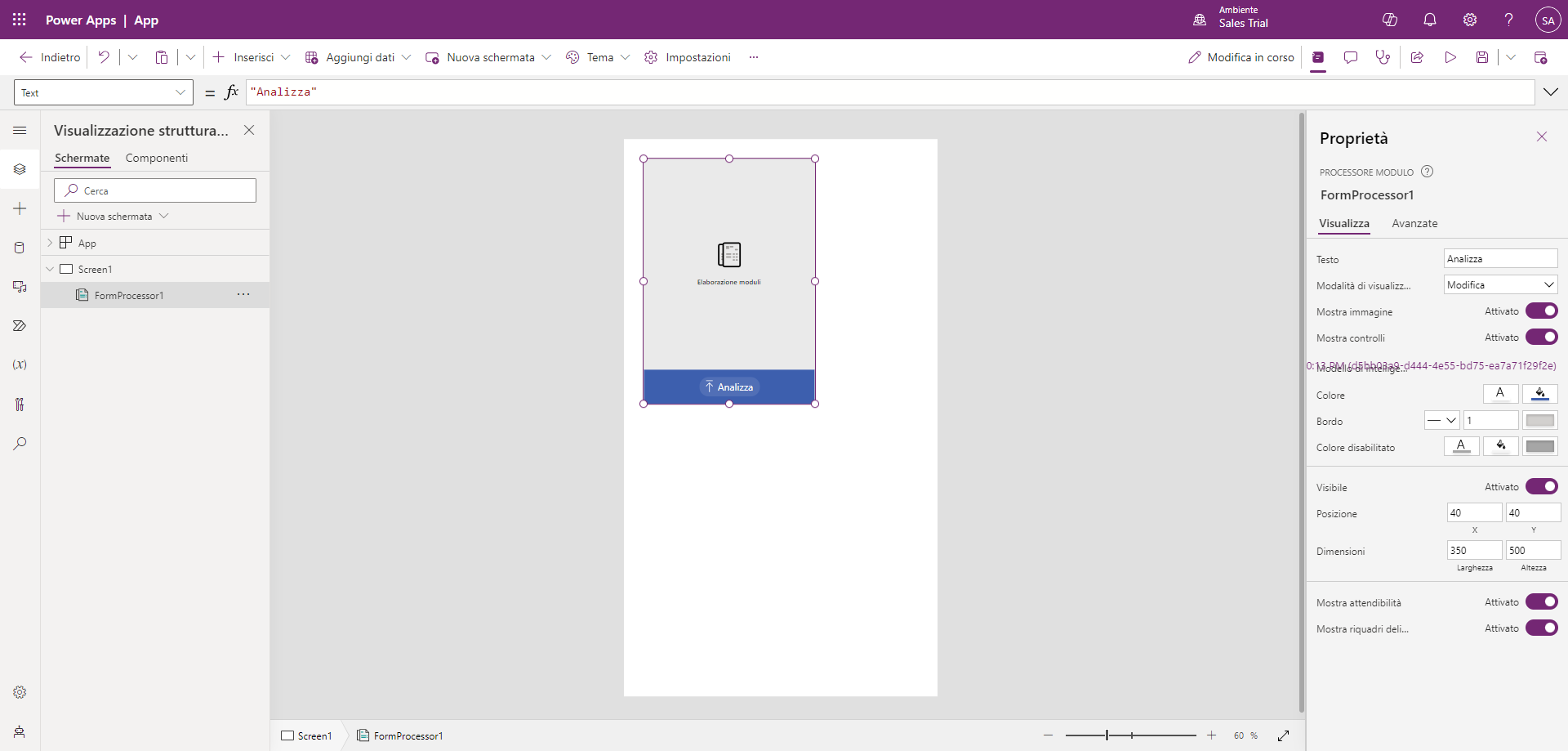The image size is (1568, 751).
Task: Open the Data panel from the sidebar
Action: (x=20, y=247)
